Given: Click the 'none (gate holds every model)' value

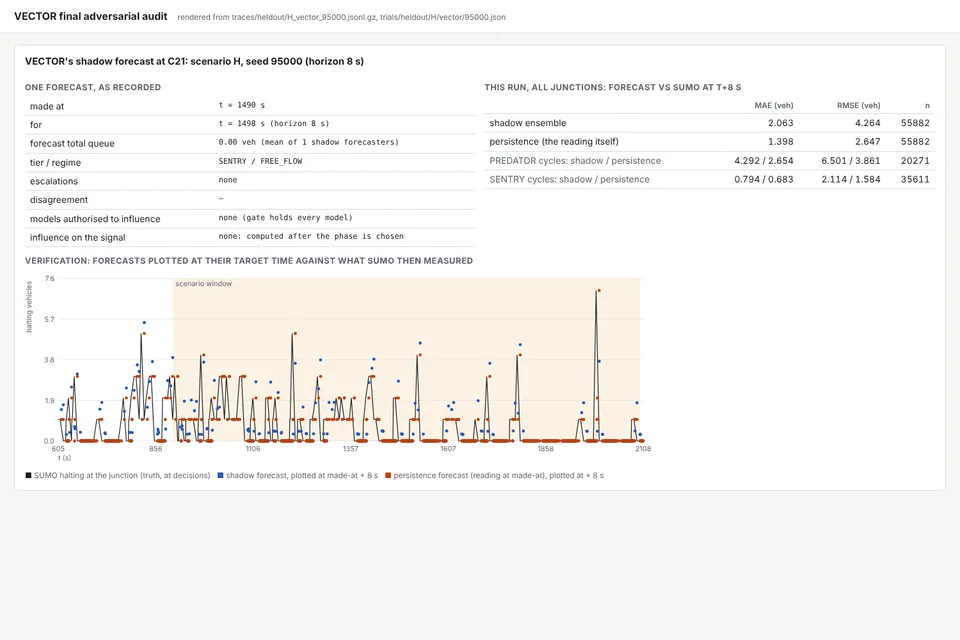Looking at the screenshot, I should 285,217.
